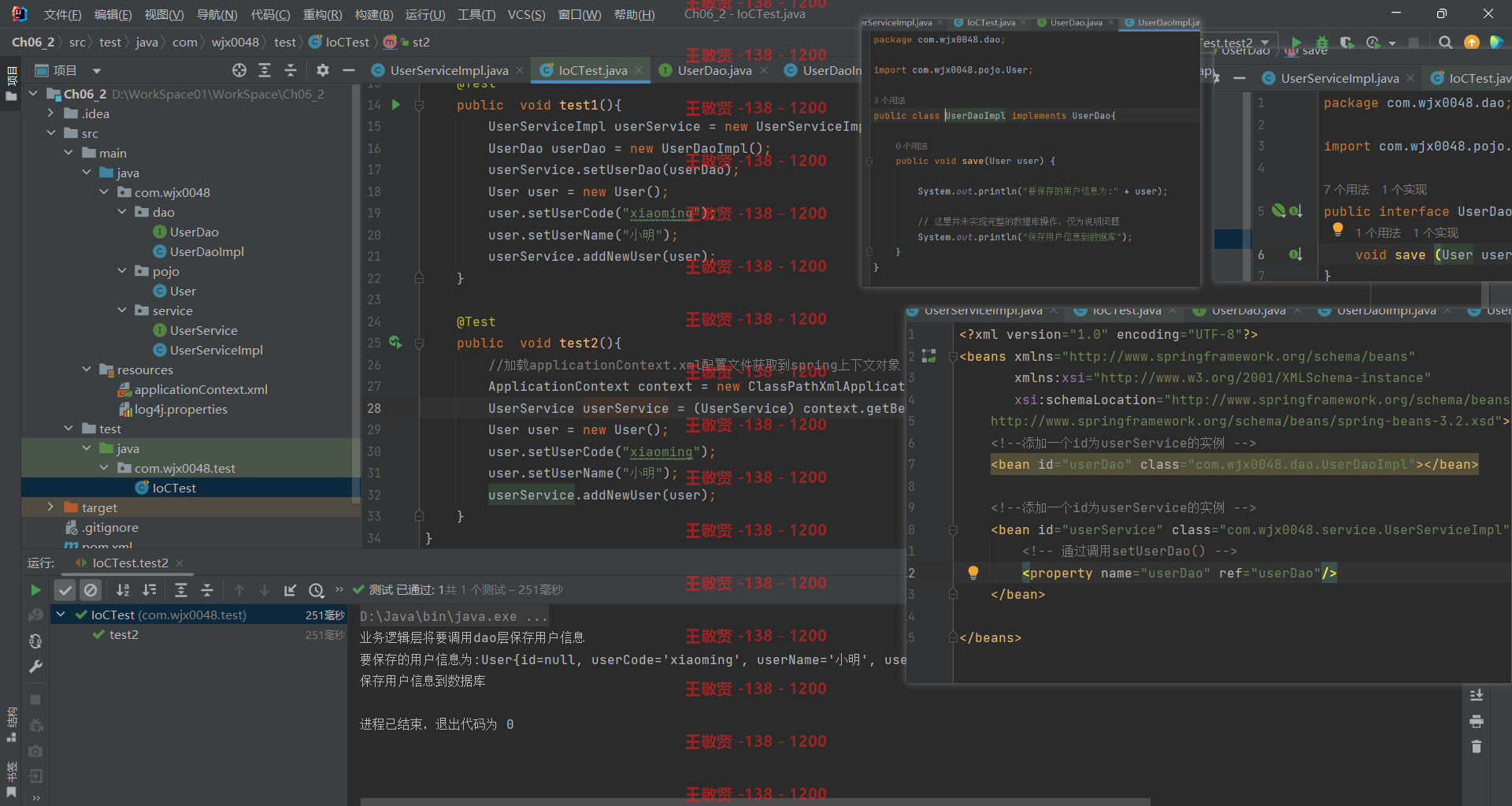This screenshot has width=1512, height=806.
Task: Toggle the Bookmarks tool window sidebar tab
Action: click(11, 780)
